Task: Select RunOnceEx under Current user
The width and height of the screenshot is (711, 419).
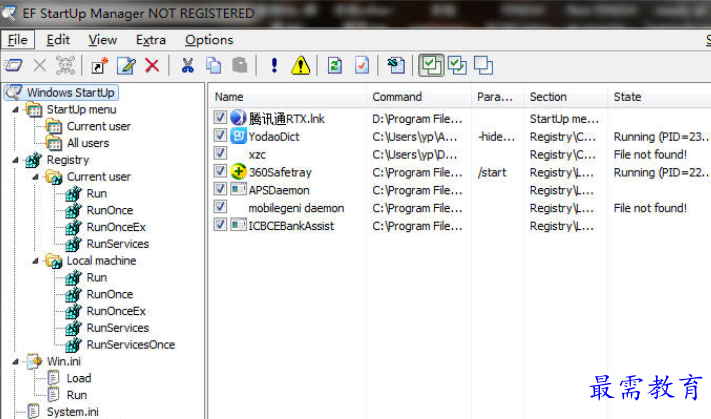Action: 116,227
